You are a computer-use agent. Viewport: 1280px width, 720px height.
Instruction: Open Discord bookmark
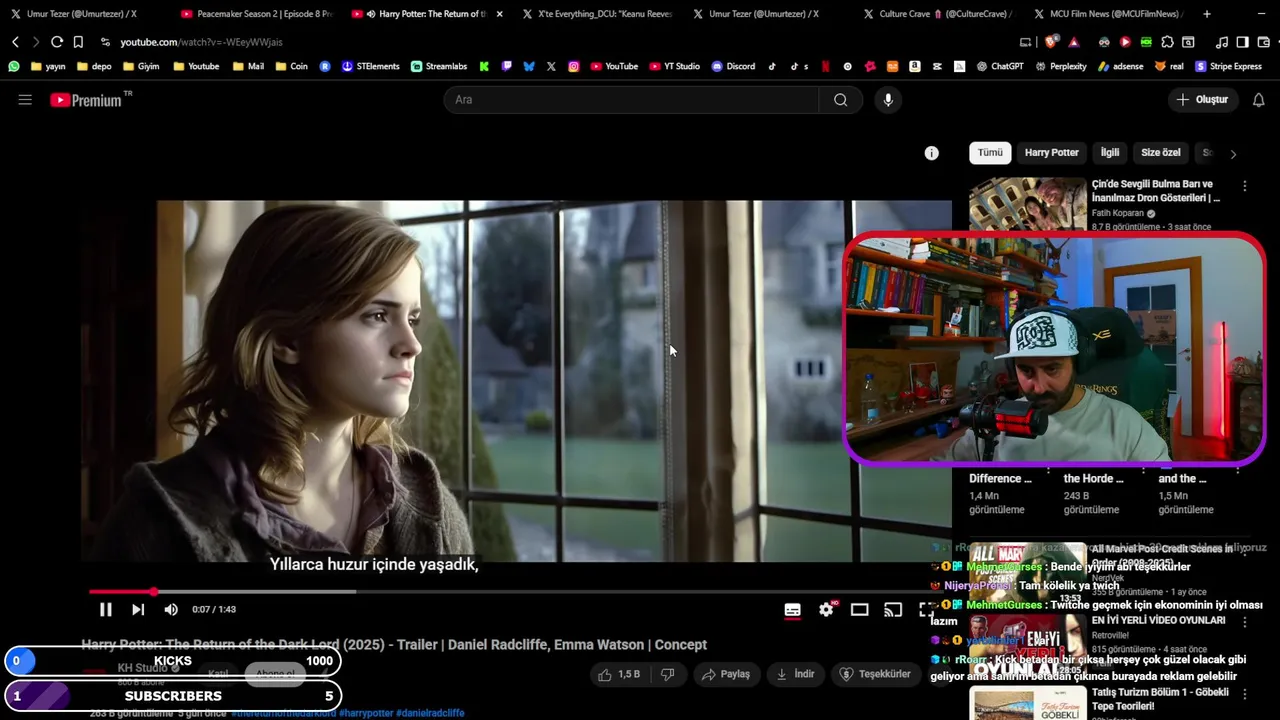734,66
